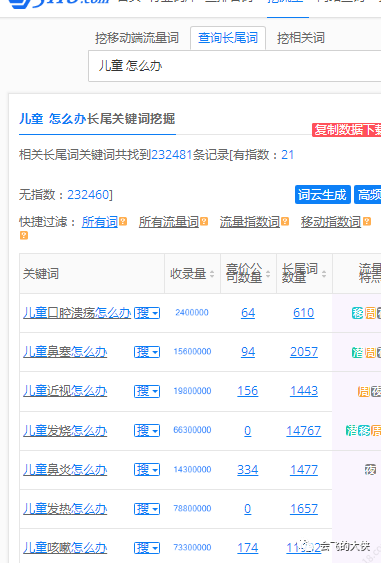
Task: Click the red 复制数据下载 button
Action: click(x=347, y=130)
